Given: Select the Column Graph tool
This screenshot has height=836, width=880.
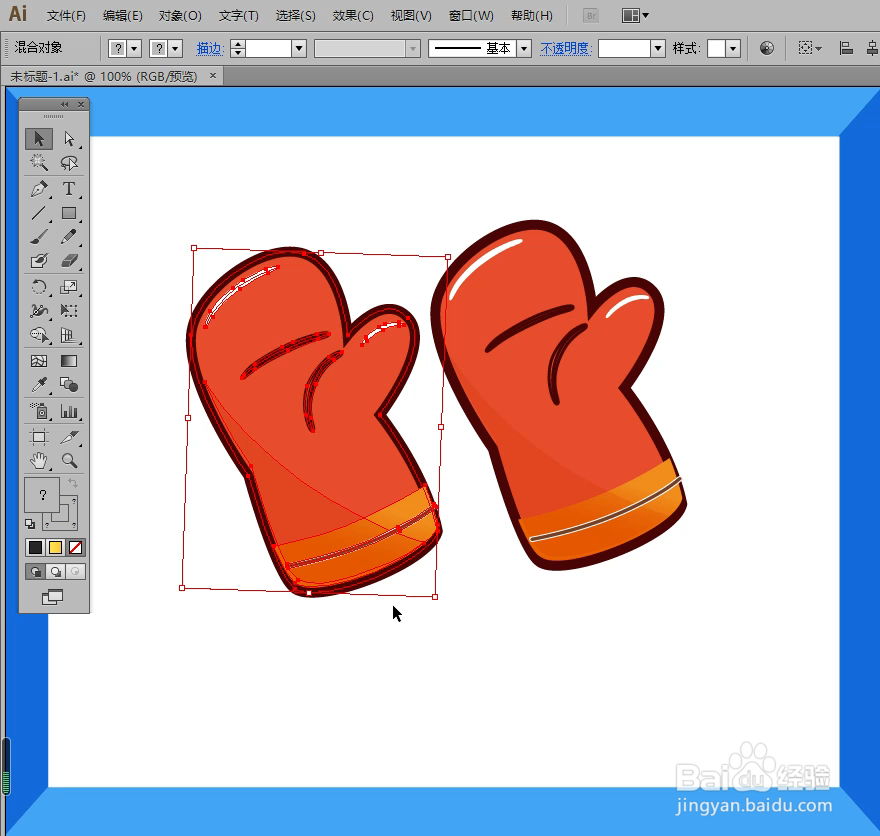Looking at the screenshot, I should [69, 411].
